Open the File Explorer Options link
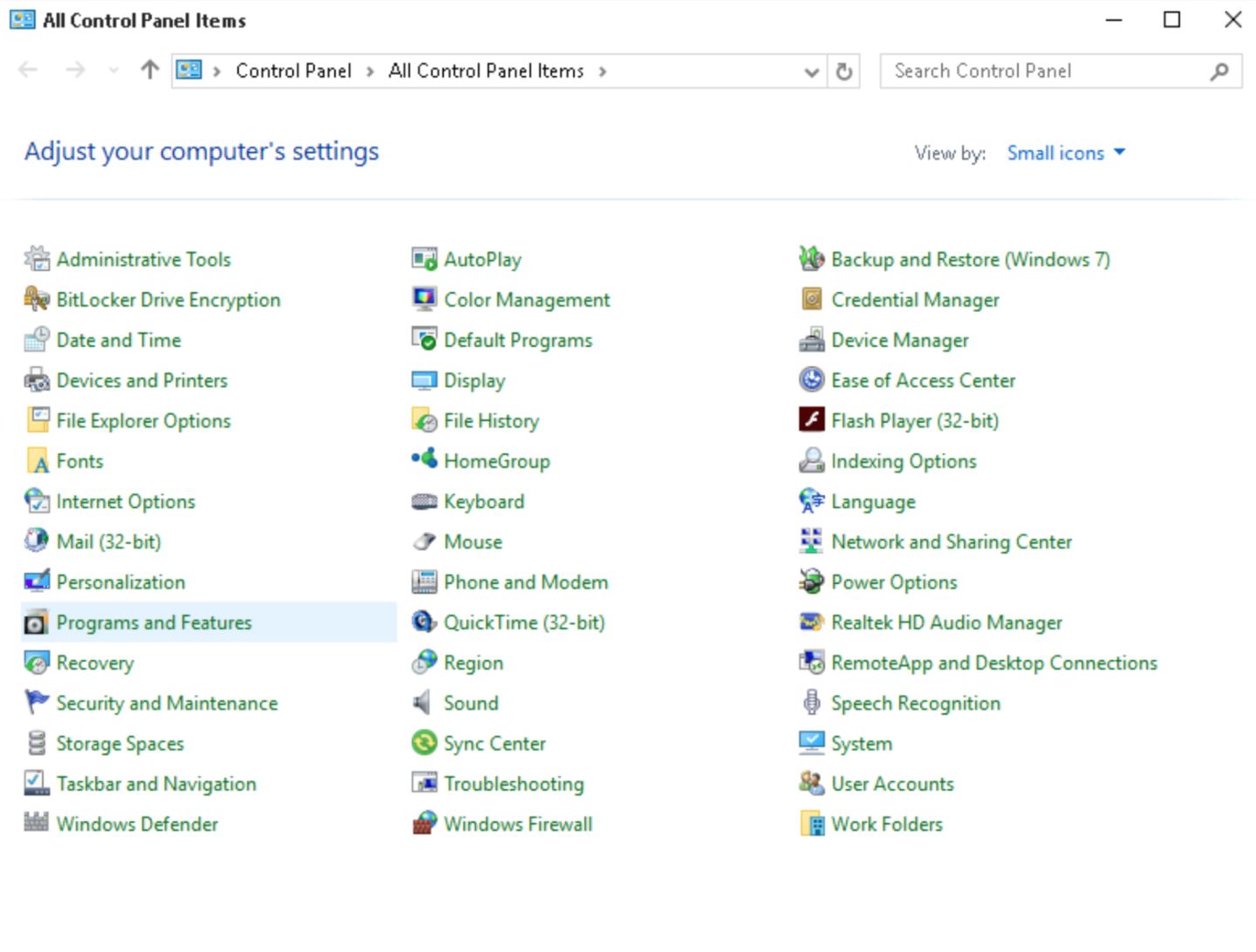Viewport: 1256px width, 952px height. click(x=144, y=420)
